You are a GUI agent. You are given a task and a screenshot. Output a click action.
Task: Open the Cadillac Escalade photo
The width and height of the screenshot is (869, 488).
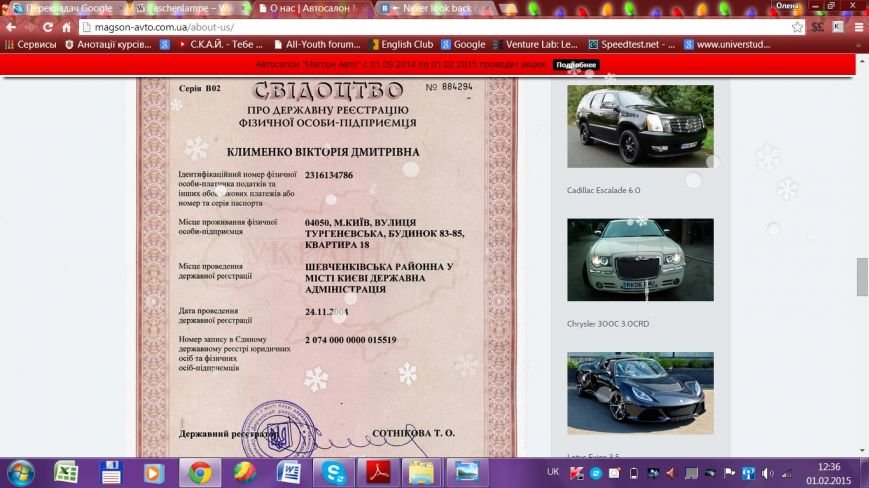pos(640,126)
